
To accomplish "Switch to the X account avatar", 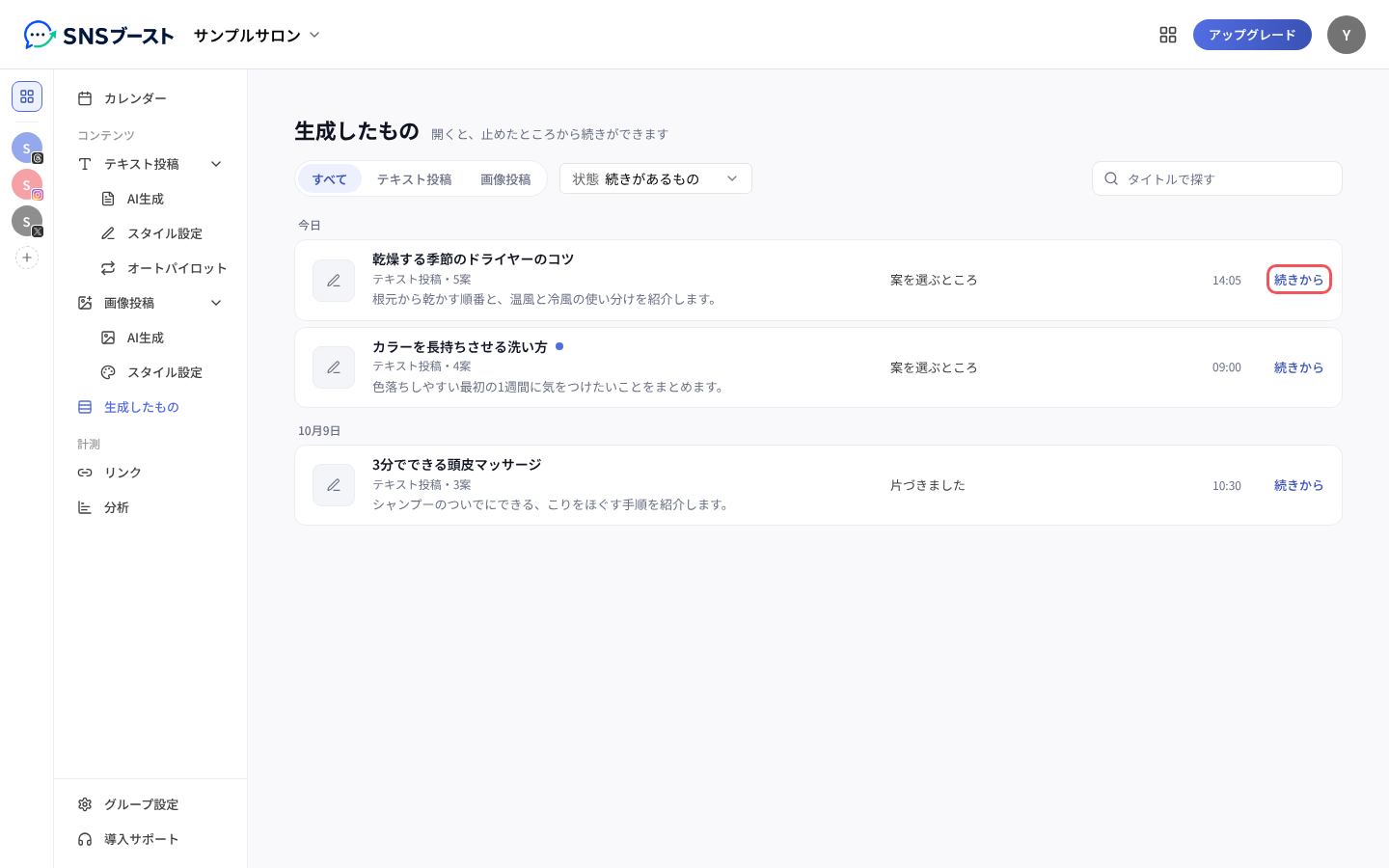I will click(x=27, y=221).
